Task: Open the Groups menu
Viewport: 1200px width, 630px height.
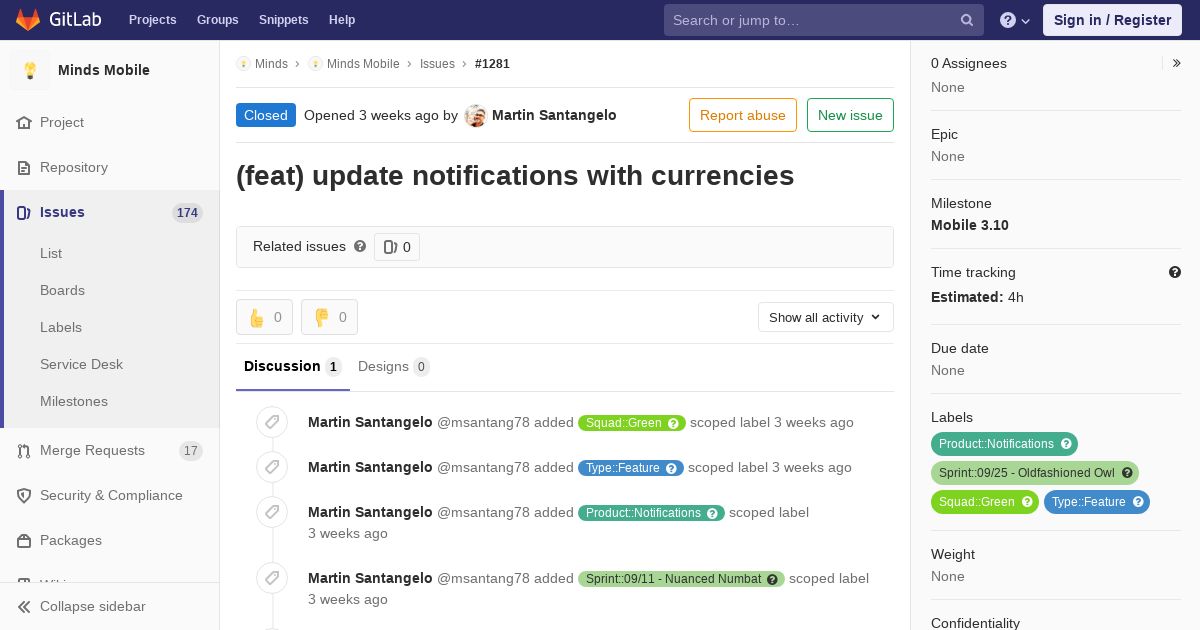Action: click(218, 20)
